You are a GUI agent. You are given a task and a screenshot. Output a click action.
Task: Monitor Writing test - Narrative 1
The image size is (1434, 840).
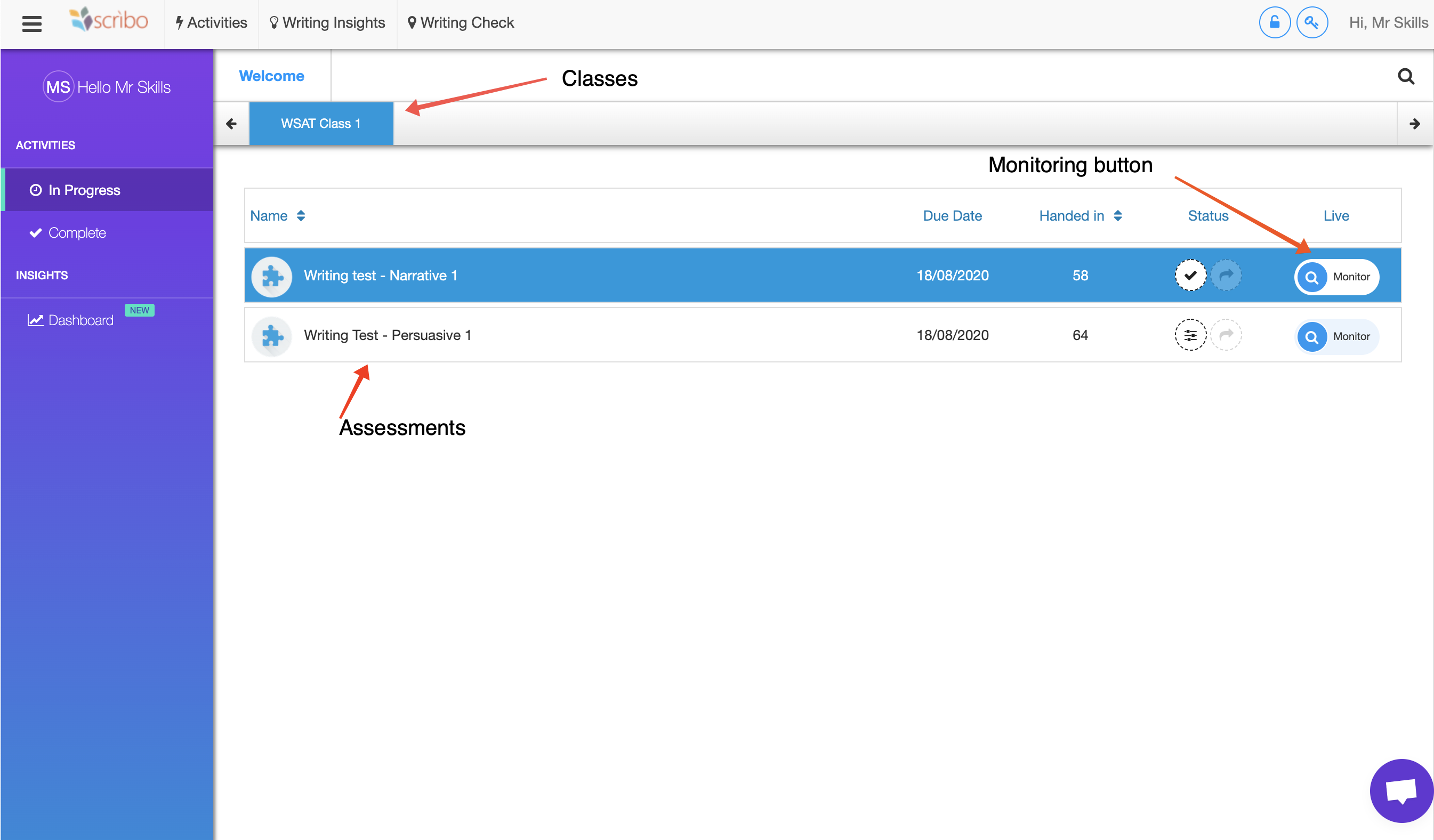pyautogui.click(x=1336, y=277)
